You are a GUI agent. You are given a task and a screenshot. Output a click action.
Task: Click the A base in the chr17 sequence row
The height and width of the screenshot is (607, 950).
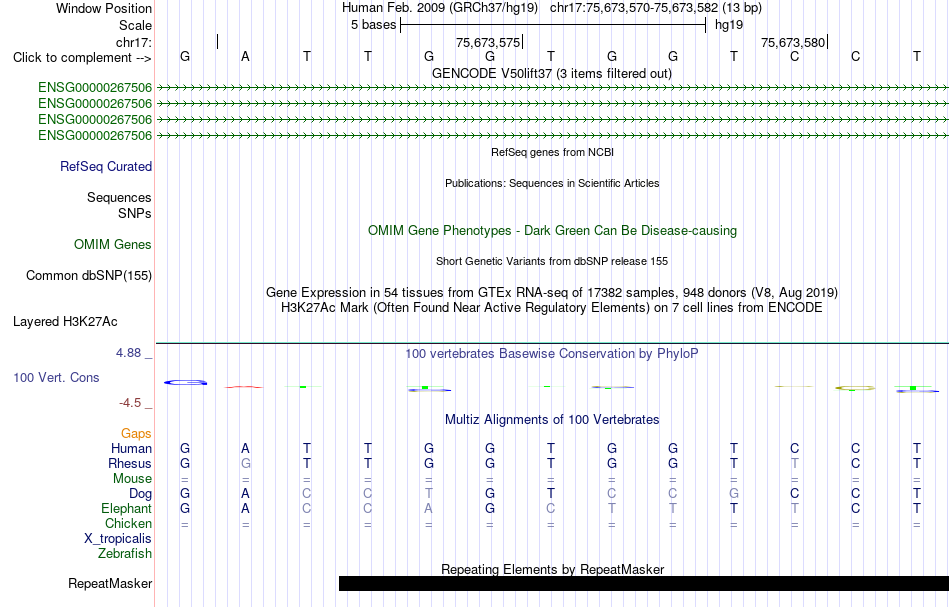click(x=245, y=57)
